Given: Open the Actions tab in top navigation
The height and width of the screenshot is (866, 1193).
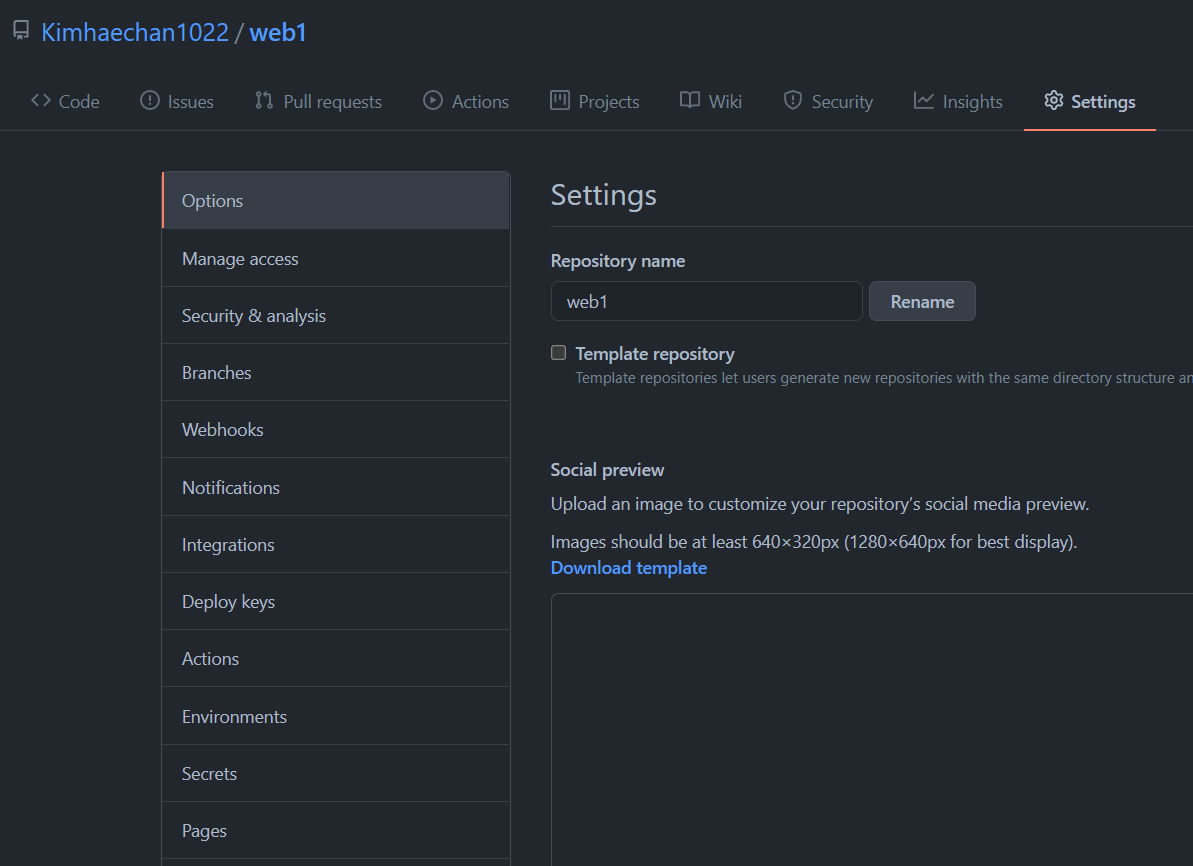Looking at the screenshot, I should (x=466, y=101).
